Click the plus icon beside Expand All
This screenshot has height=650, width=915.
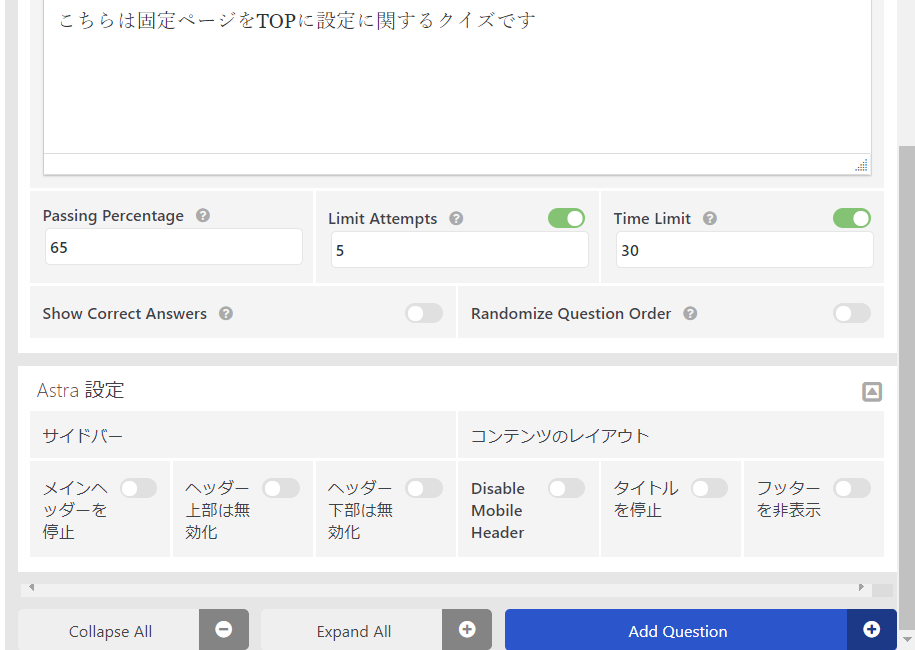point(467,630)
